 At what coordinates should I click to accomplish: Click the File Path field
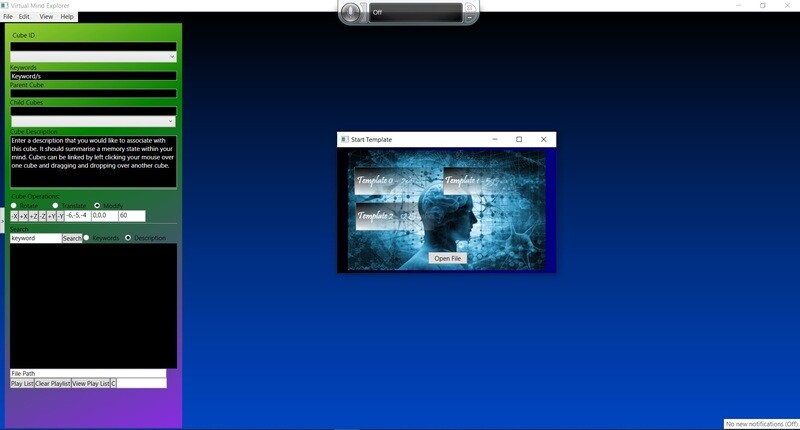(x=88, y=373)
